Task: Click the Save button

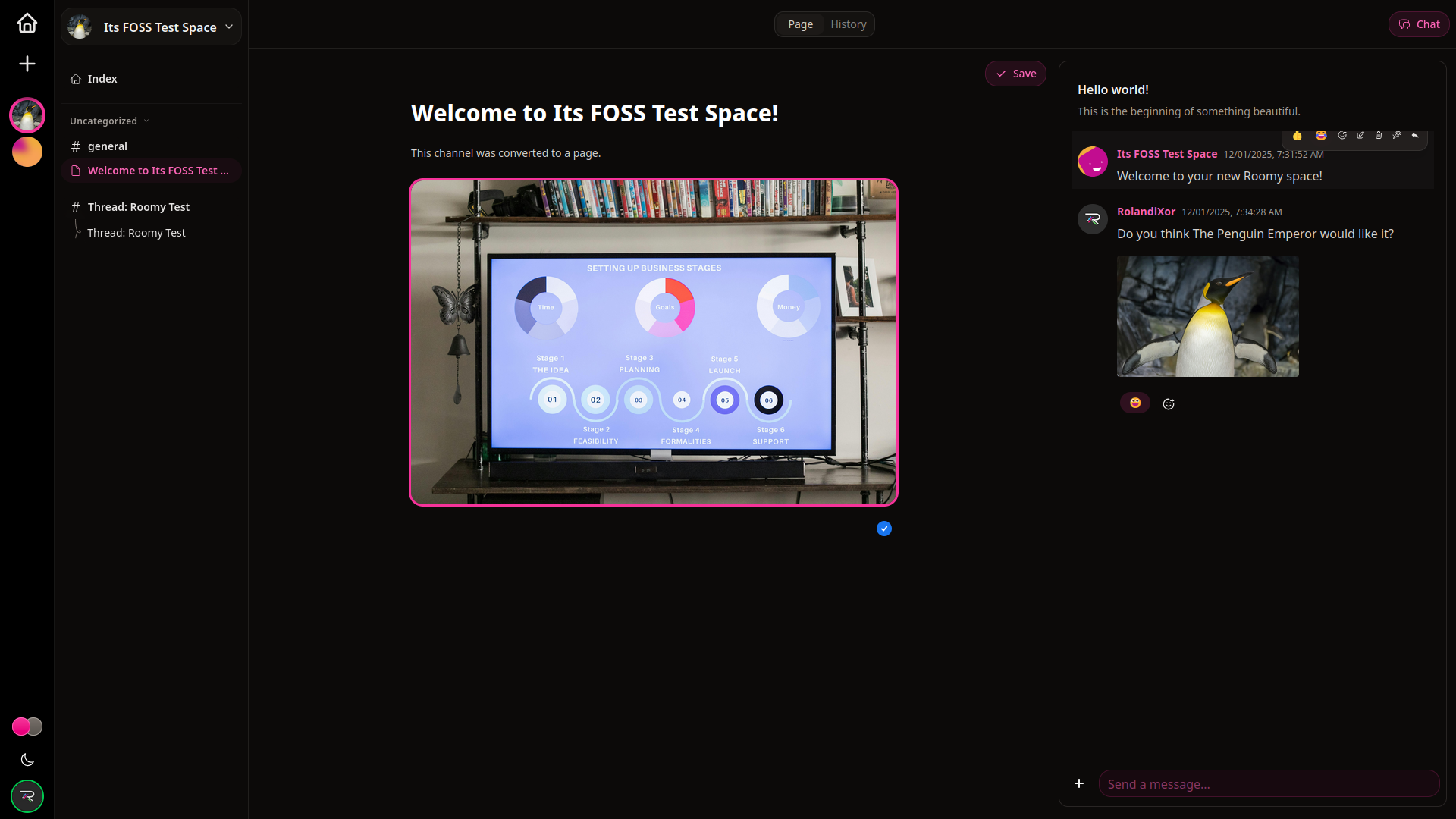Action: tap(1015, 74)
